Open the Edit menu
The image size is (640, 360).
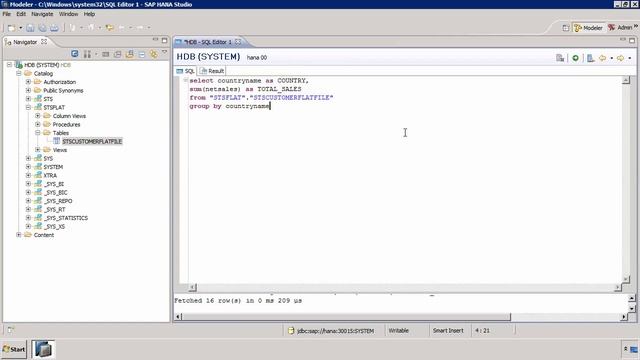21,14
